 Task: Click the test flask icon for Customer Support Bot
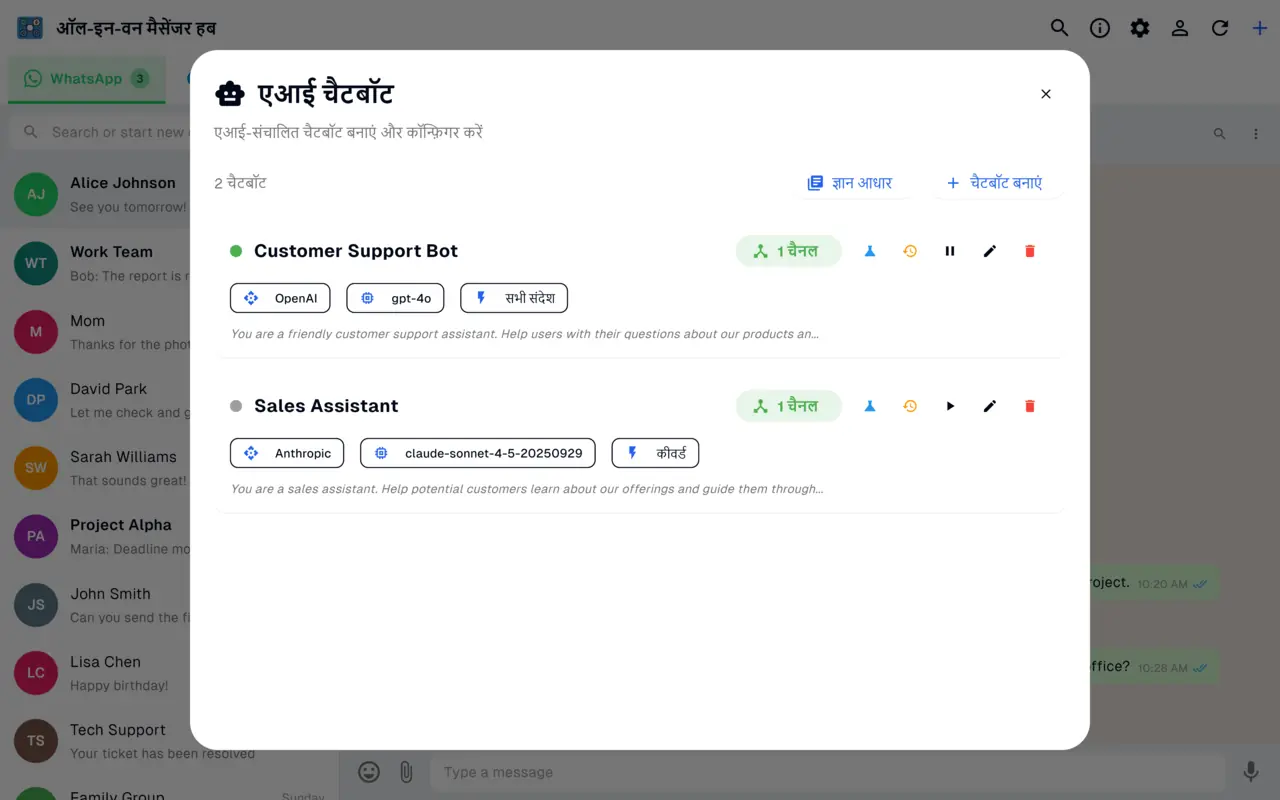(870, 251)
